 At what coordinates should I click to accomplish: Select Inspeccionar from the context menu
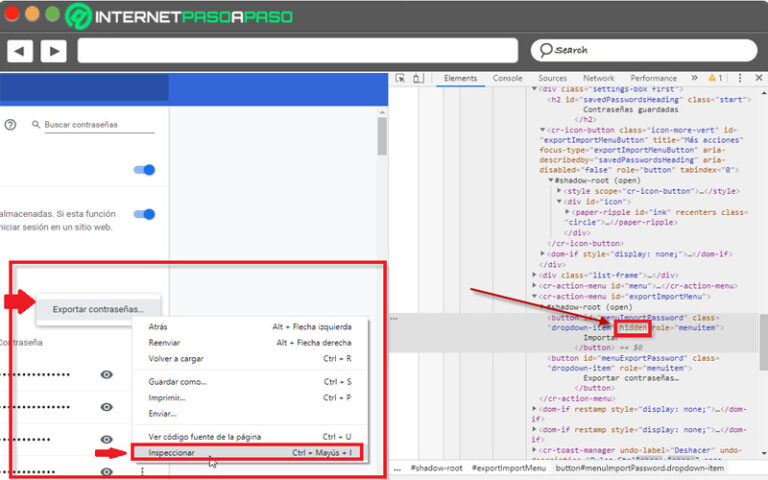172,454
